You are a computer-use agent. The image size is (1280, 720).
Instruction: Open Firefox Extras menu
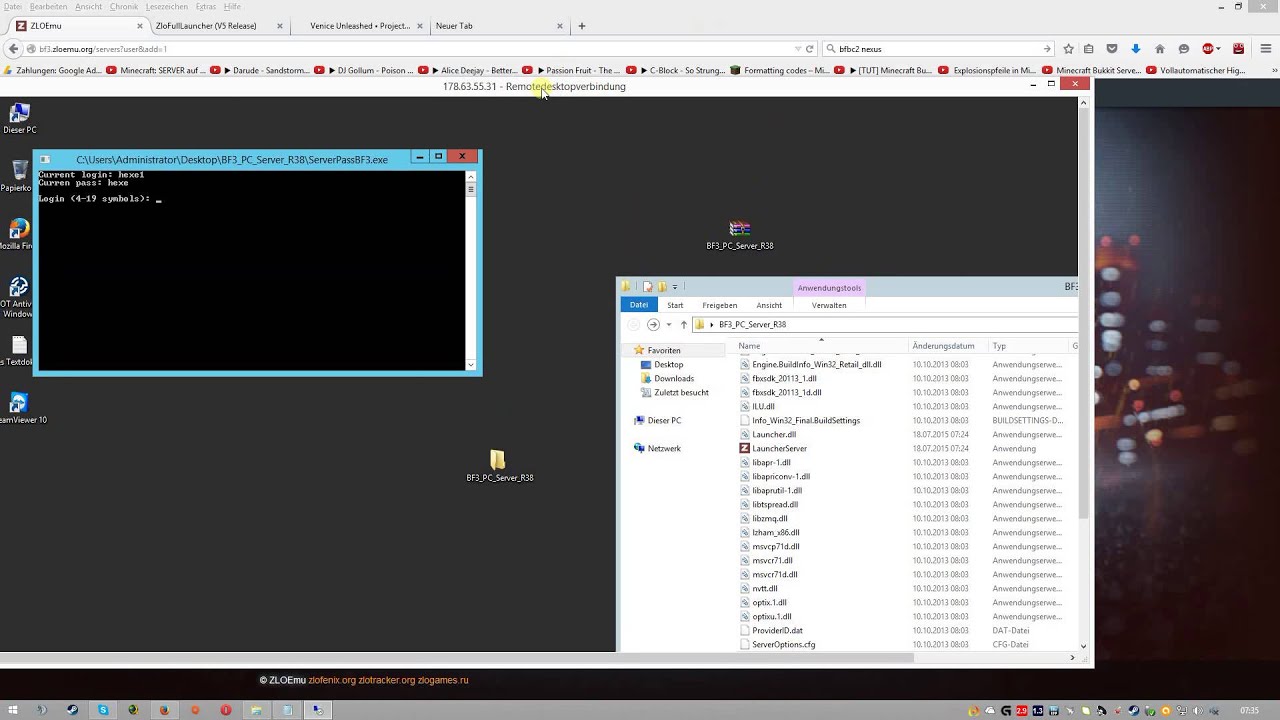[x=206, y=6]
